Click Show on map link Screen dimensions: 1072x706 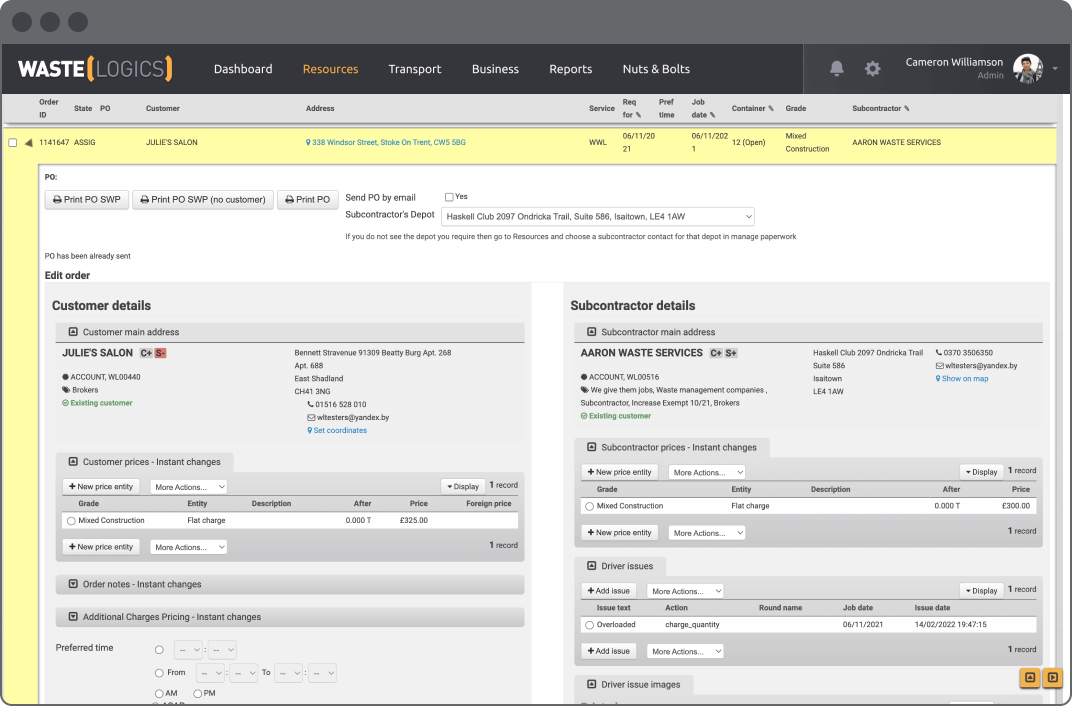[962, 379]
